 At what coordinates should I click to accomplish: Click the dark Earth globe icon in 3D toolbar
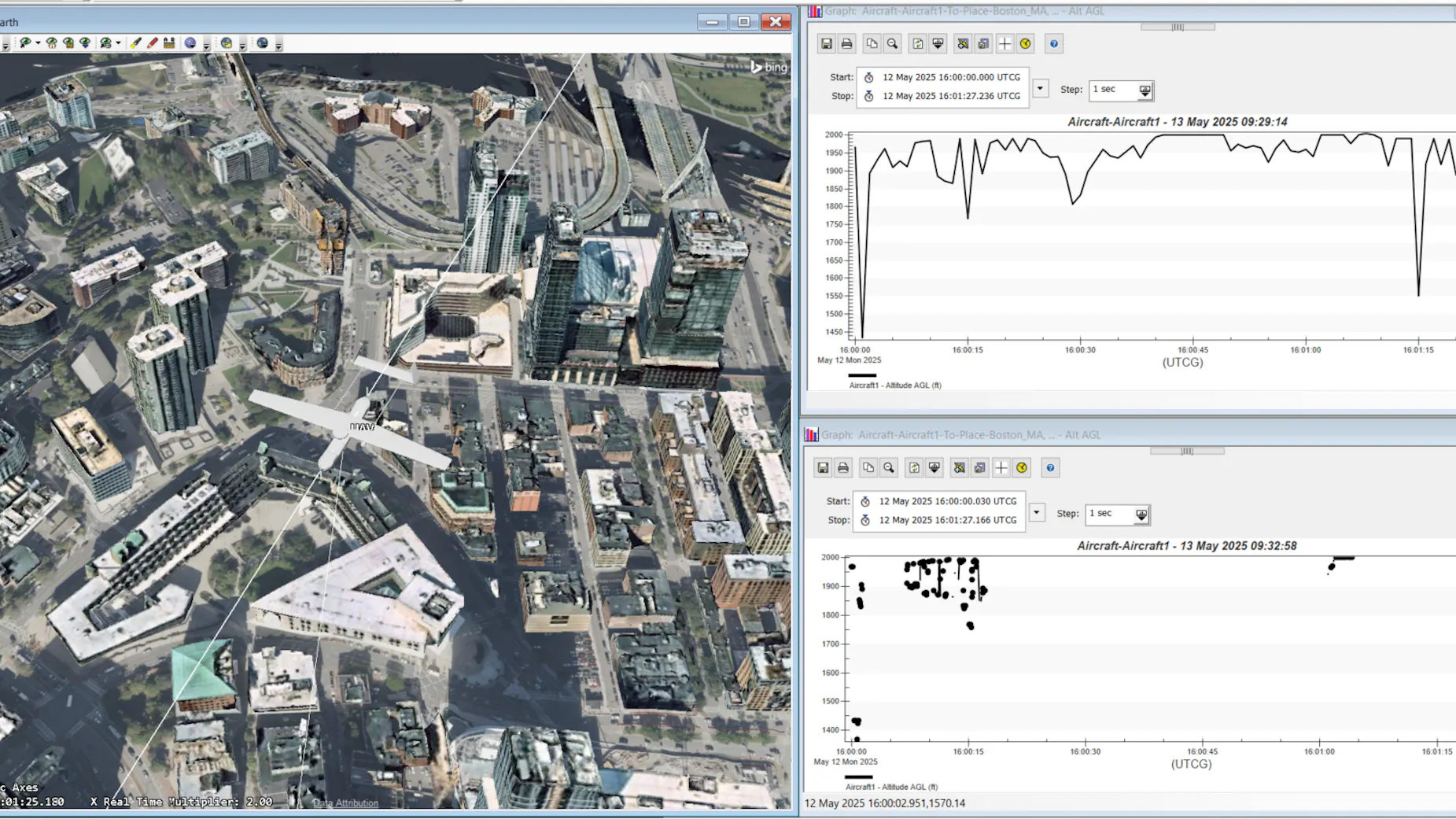[x=263, y=43]
